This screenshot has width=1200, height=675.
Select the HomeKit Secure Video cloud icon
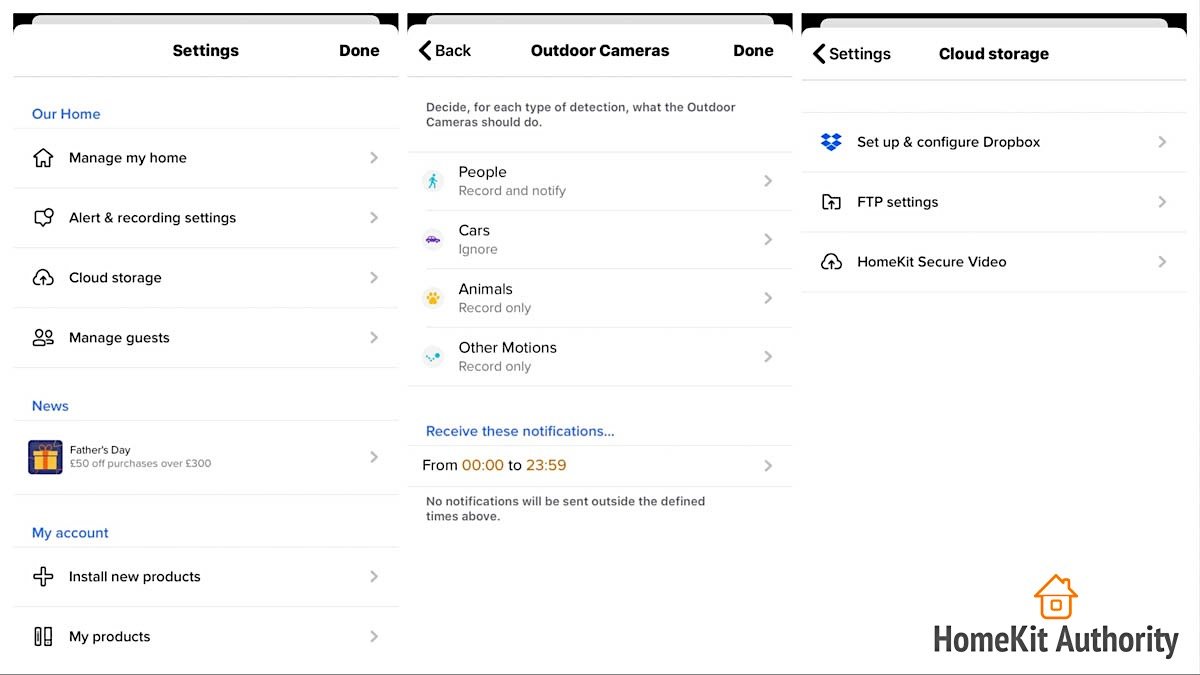coord(831,261)
